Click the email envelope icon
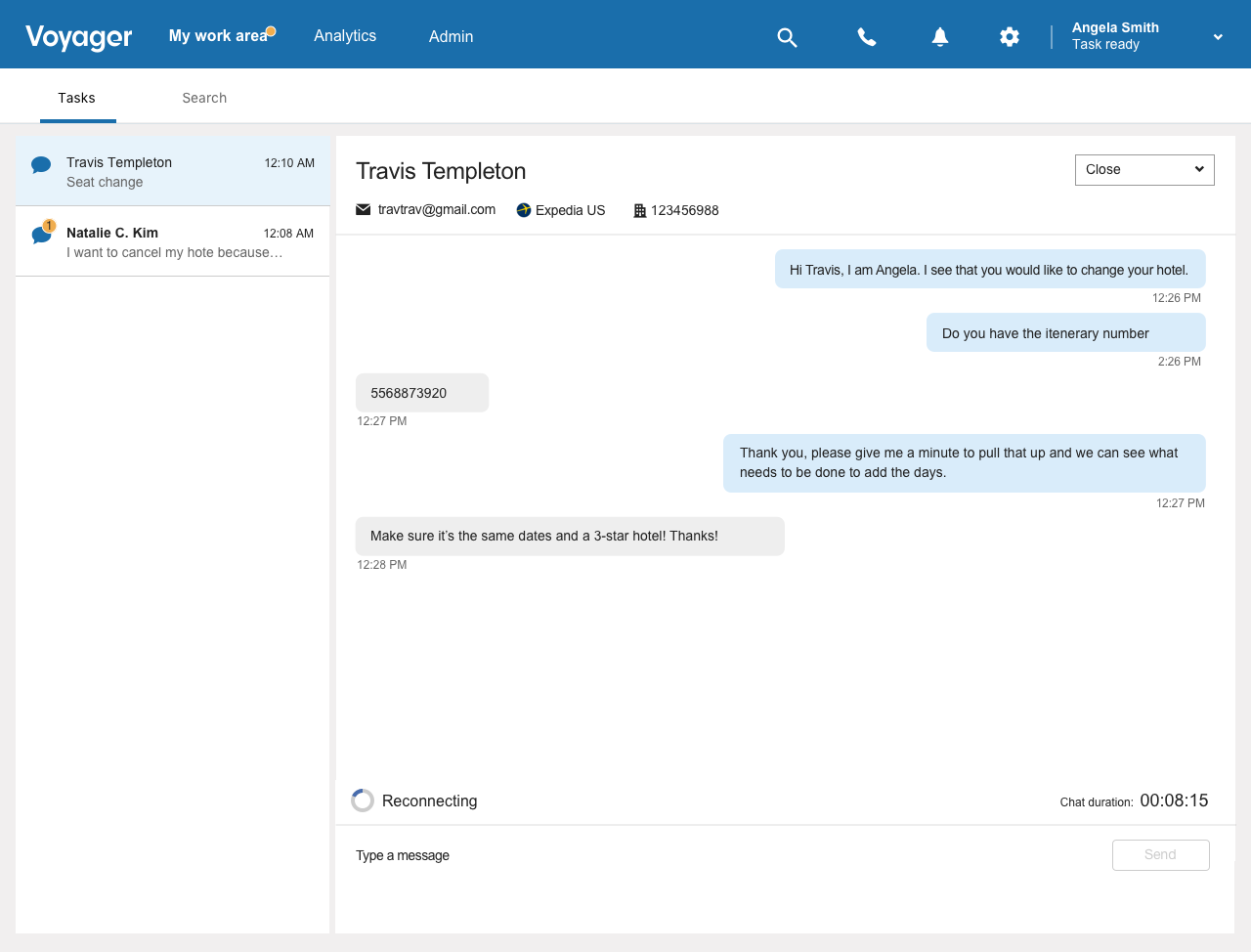The image size is (1251, 952). tap(364, 210)
